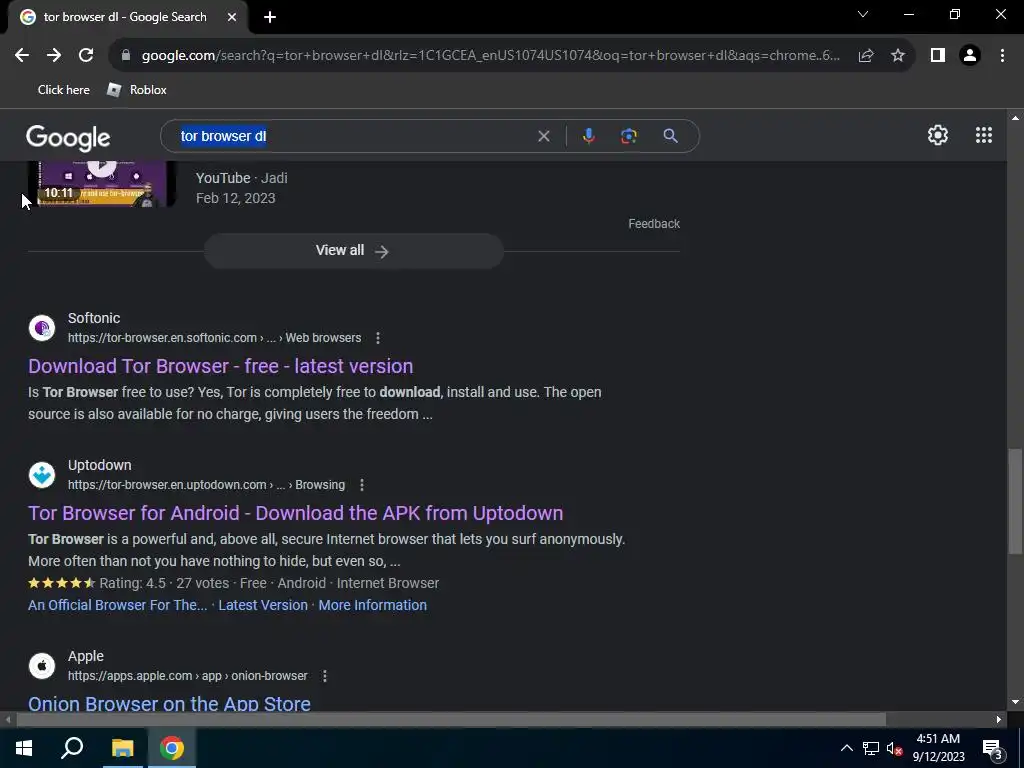Viewport: 1024px width, 768px height.
Task: Click the muted volume tray icon
Action: click(x=894, y=748)
